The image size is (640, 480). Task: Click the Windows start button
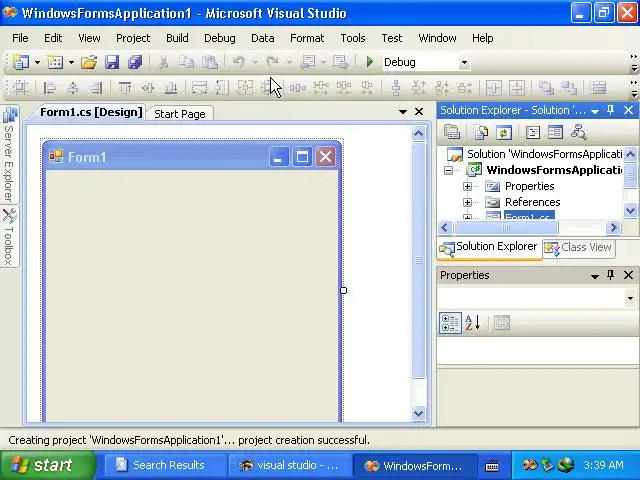[x=48, y=465]
